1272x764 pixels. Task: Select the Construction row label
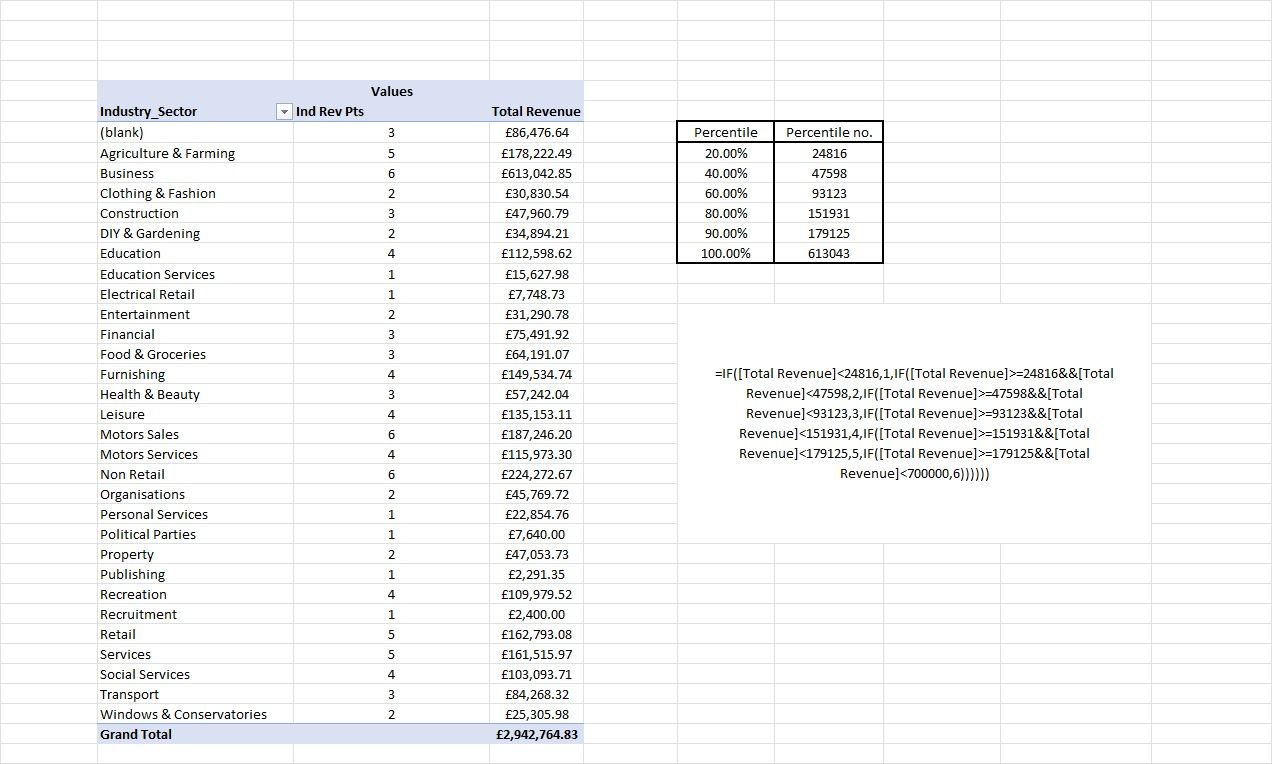[195, 213]
